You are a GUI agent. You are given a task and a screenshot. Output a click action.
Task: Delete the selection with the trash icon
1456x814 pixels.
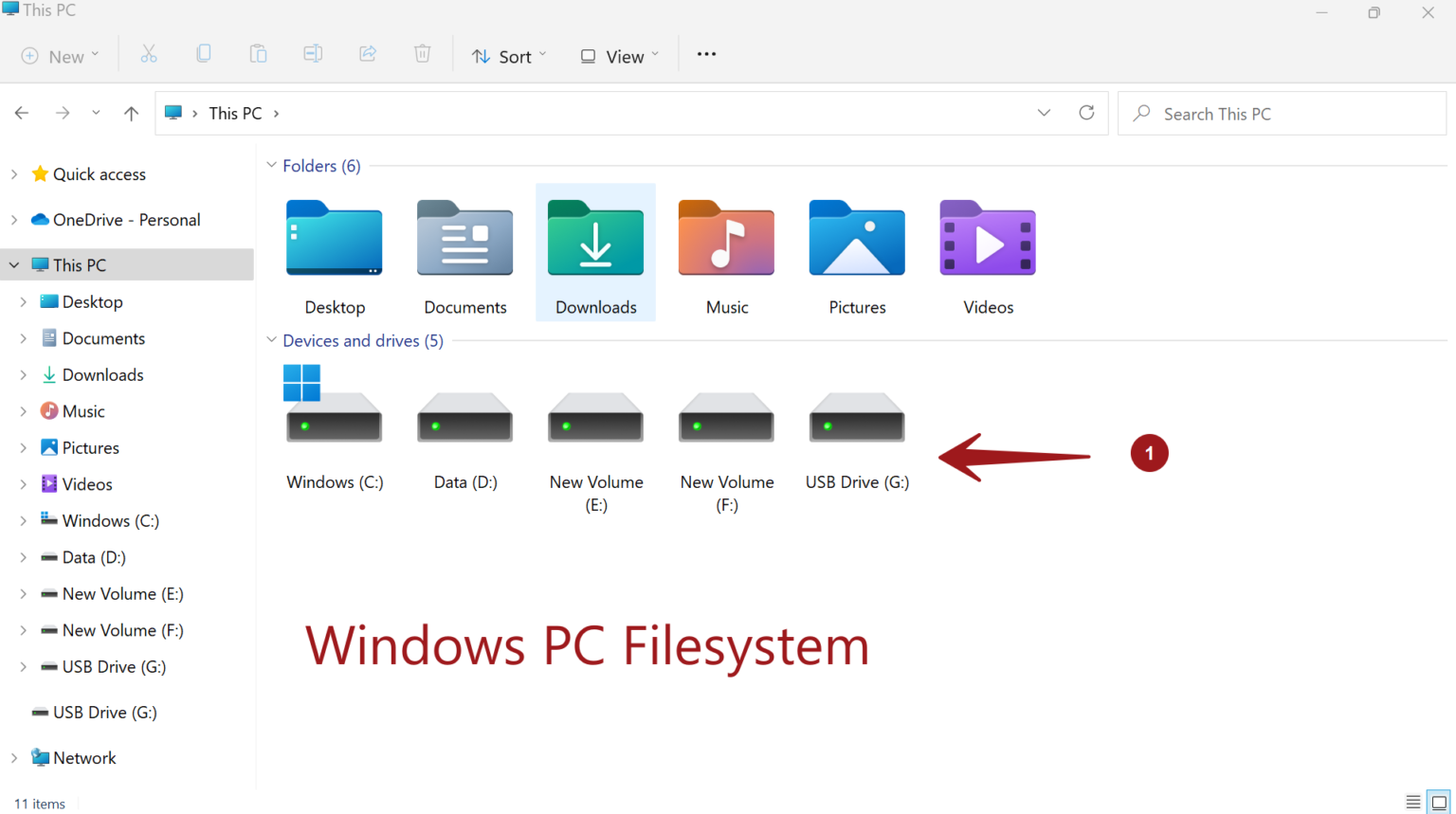[x=422, y=54]
